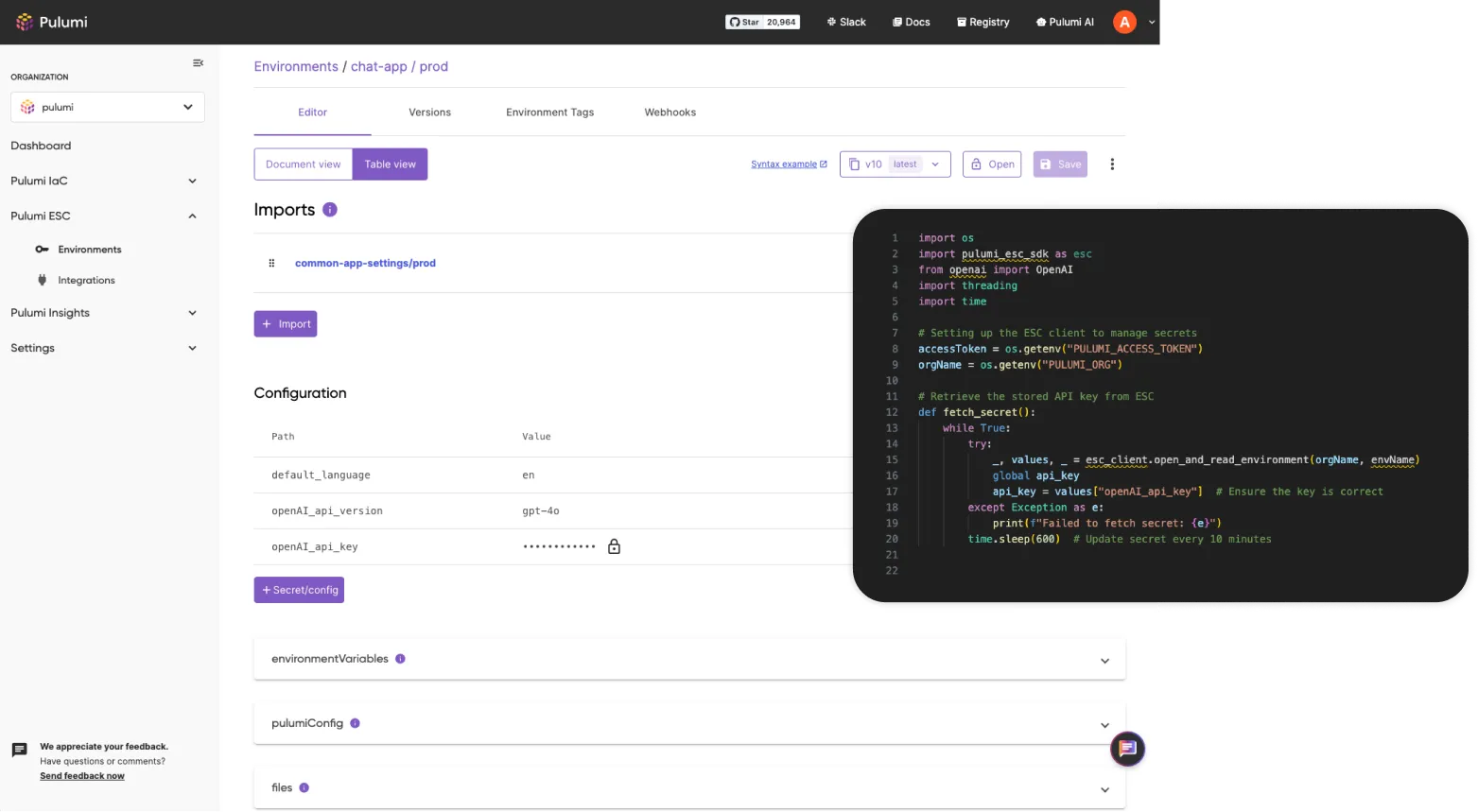The width and height of the screenshot is (1478, 812).
Task: Click the + Import button
Action: [286, 324]
